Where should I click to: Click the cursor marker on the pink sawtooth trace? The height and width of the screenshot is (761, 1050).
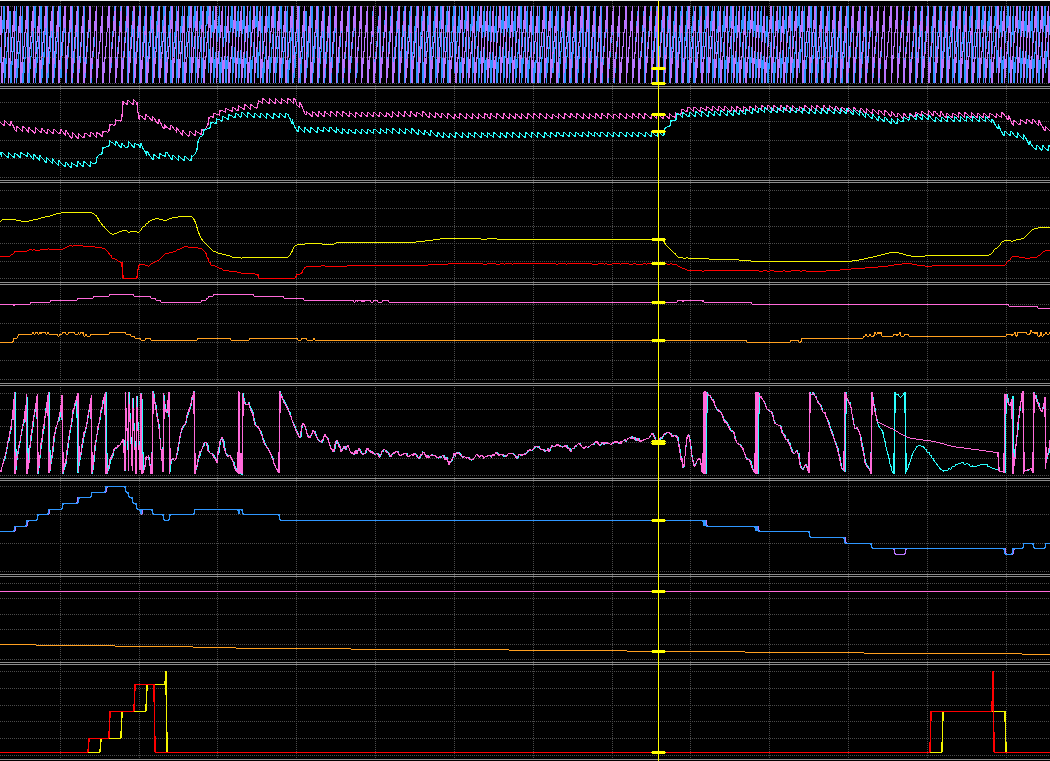658,114
